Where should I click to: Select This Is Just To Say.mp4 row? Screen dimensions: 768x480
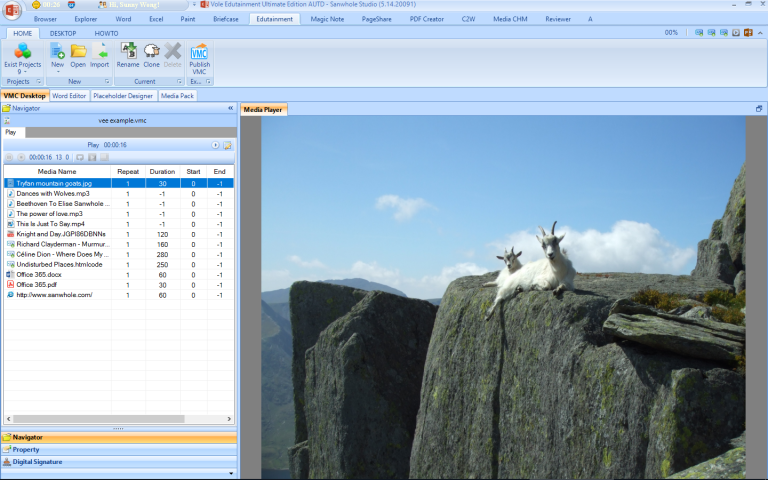[119, 224]
